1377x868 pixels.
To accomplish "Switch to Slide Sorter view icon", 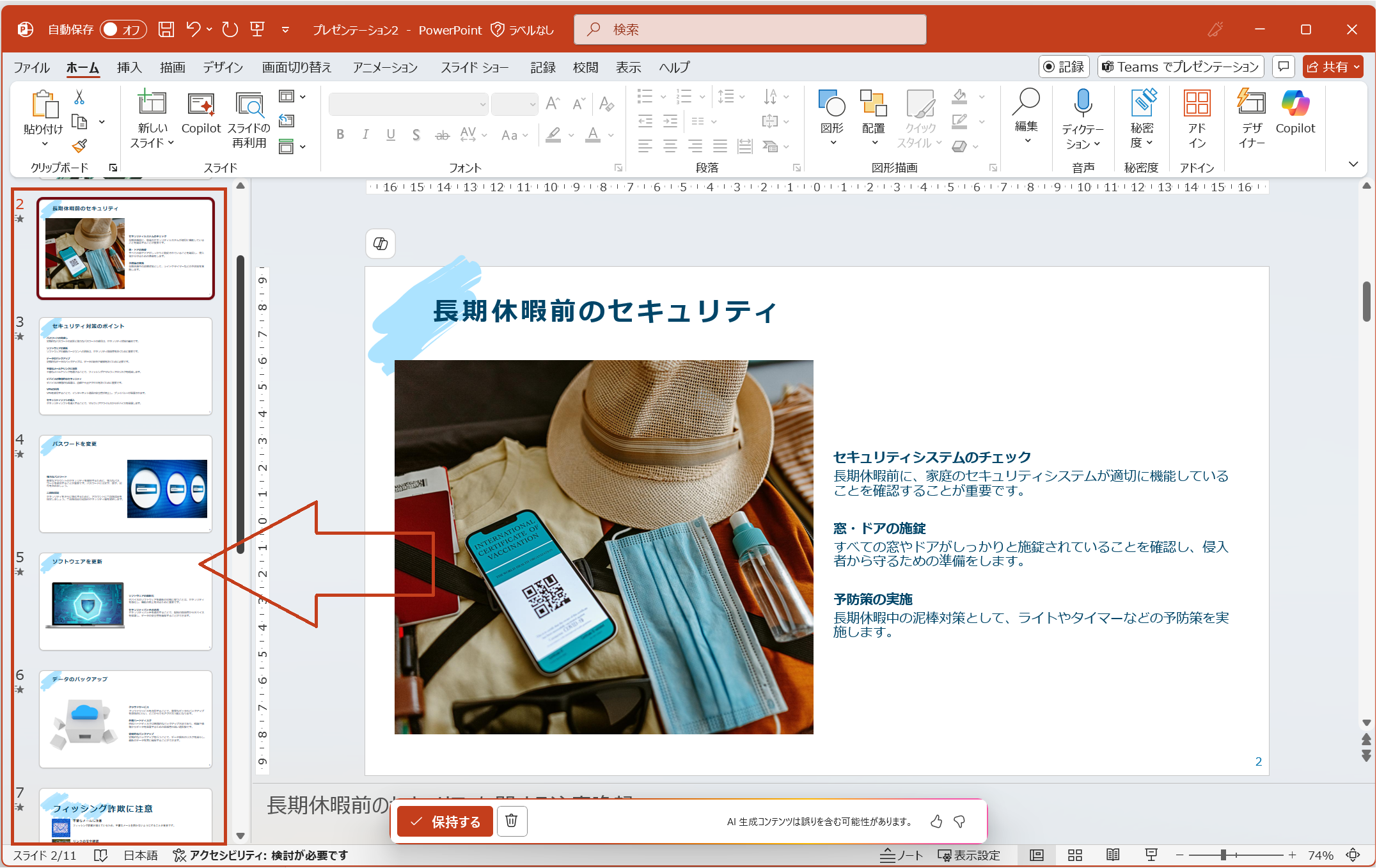I will click(1074, 855).
